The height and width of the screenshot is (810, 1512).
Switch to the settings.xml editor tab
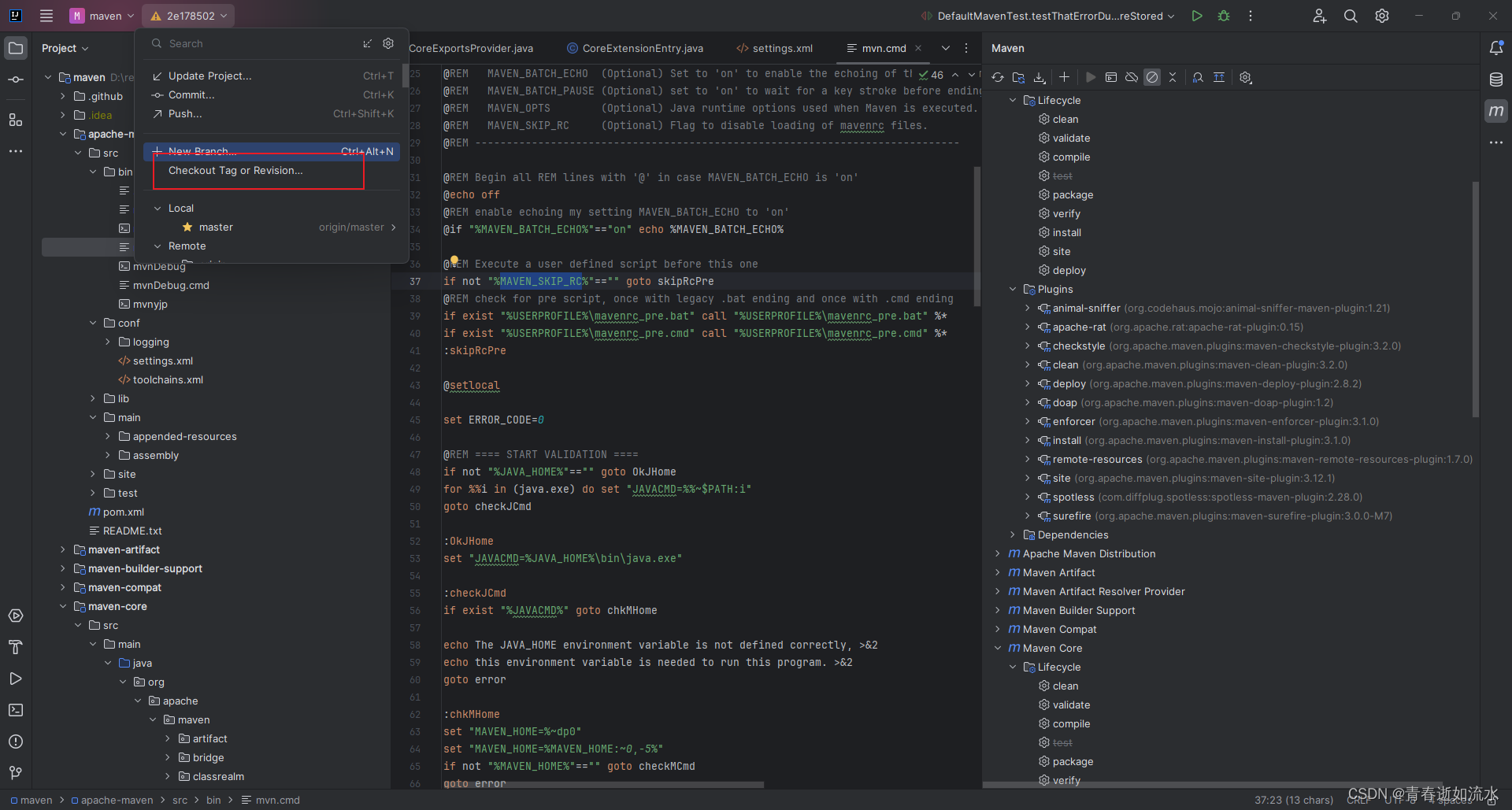[774, 48]
